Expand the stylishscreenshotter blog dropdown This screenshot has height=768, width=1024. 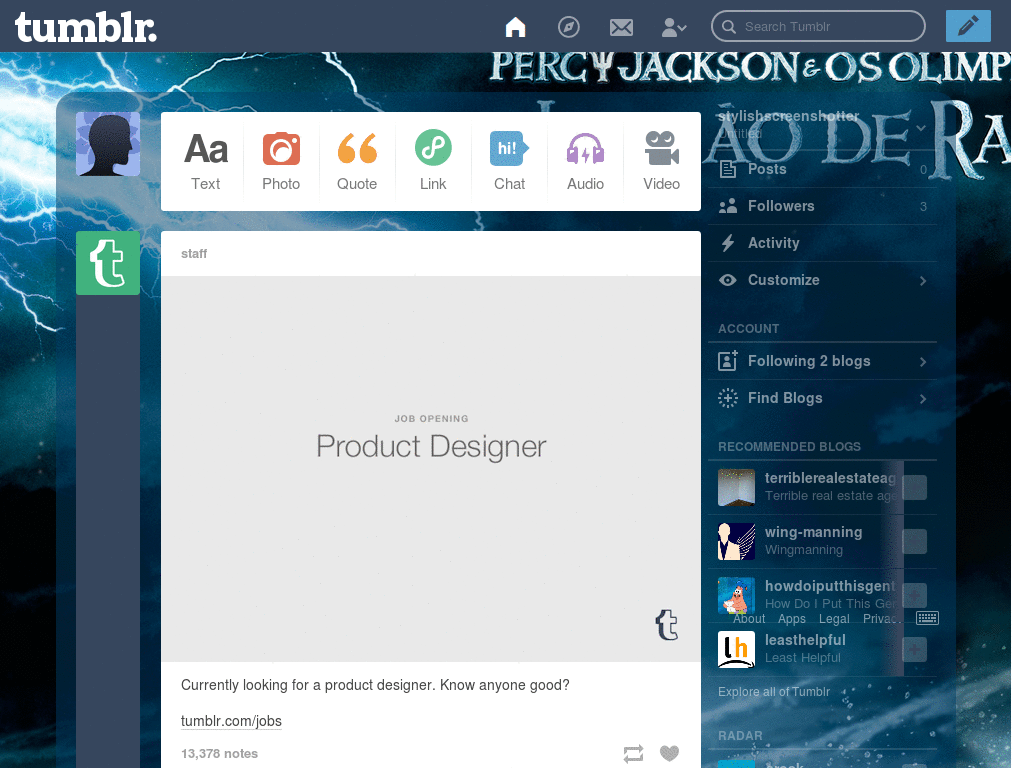921,128
